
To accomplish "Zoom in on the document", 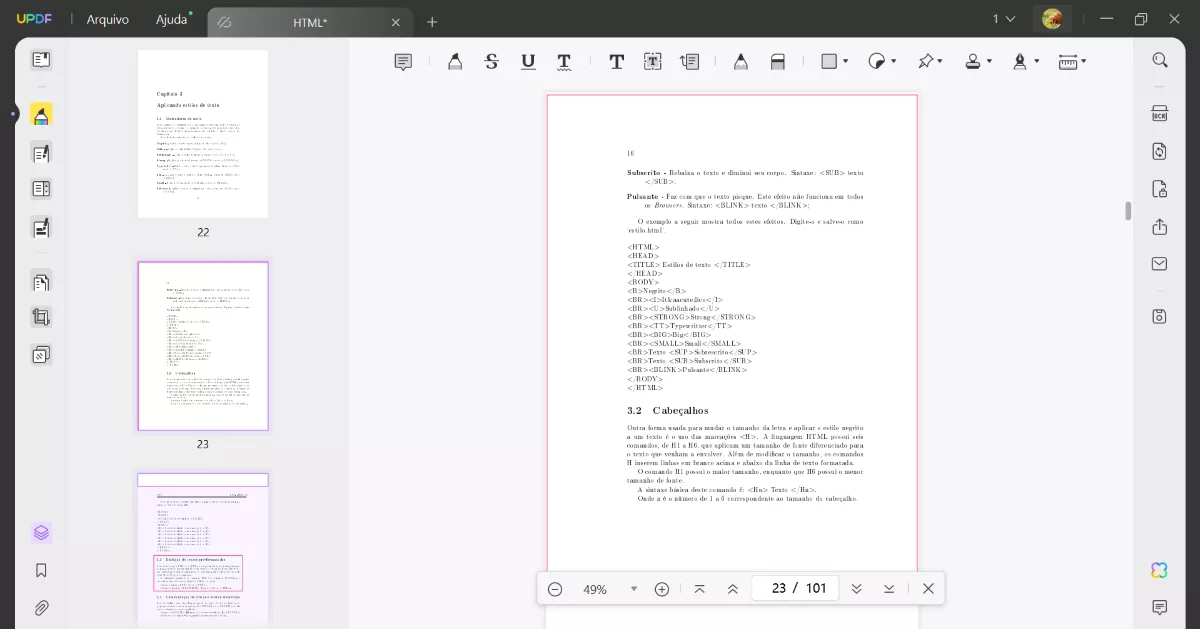I will coord(662,588).
